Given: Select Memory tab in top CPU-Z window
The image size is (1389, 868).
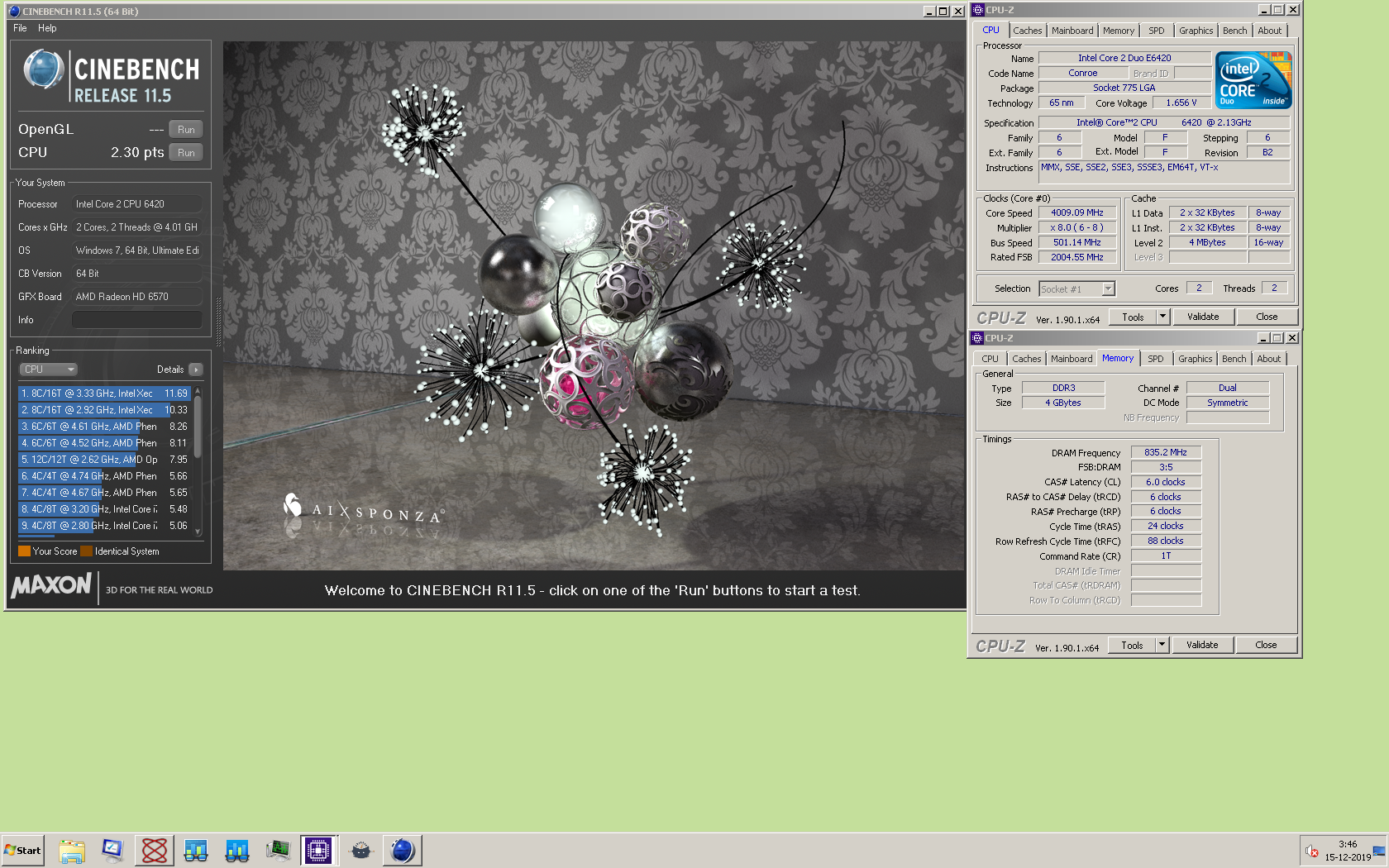Looking at the screenshot, I should (1119, 31).
